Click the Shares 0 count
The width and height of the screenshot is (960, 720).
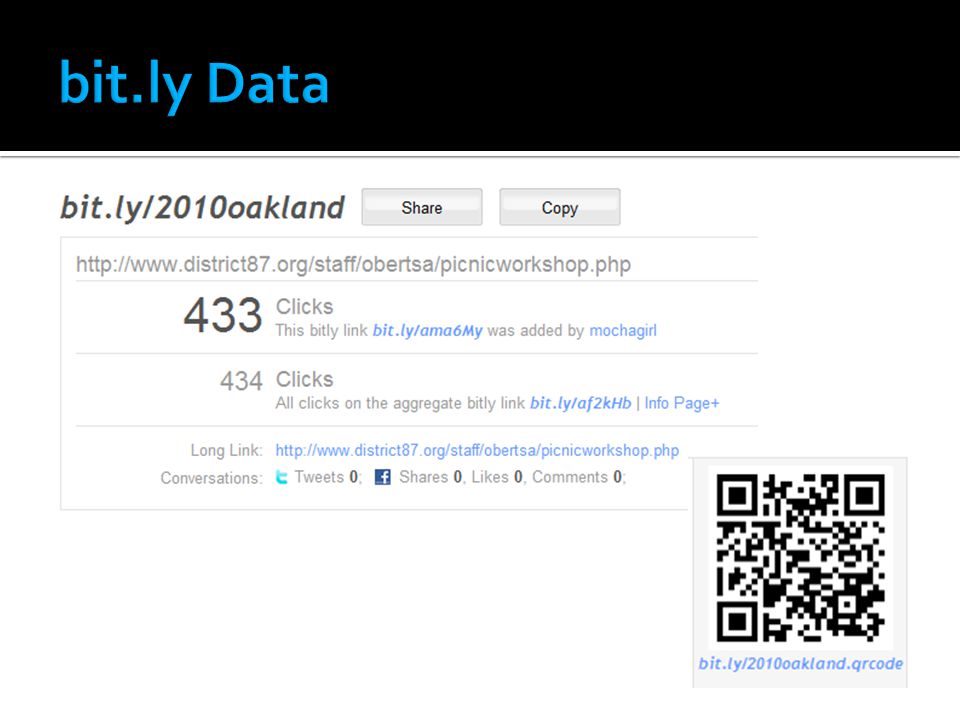click(432, 477)
